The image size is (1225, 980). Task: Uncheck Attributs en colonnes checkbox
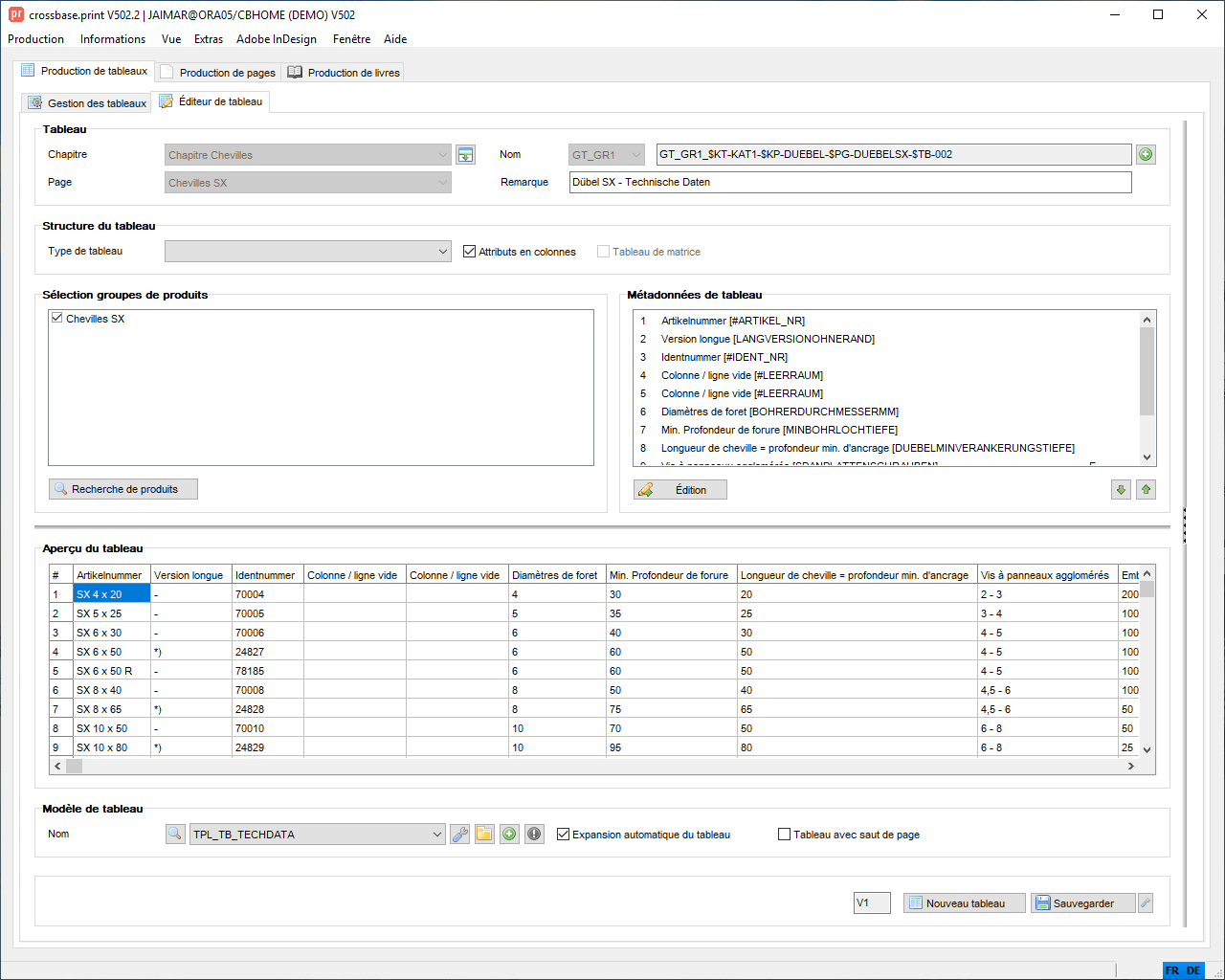[469, 252]
